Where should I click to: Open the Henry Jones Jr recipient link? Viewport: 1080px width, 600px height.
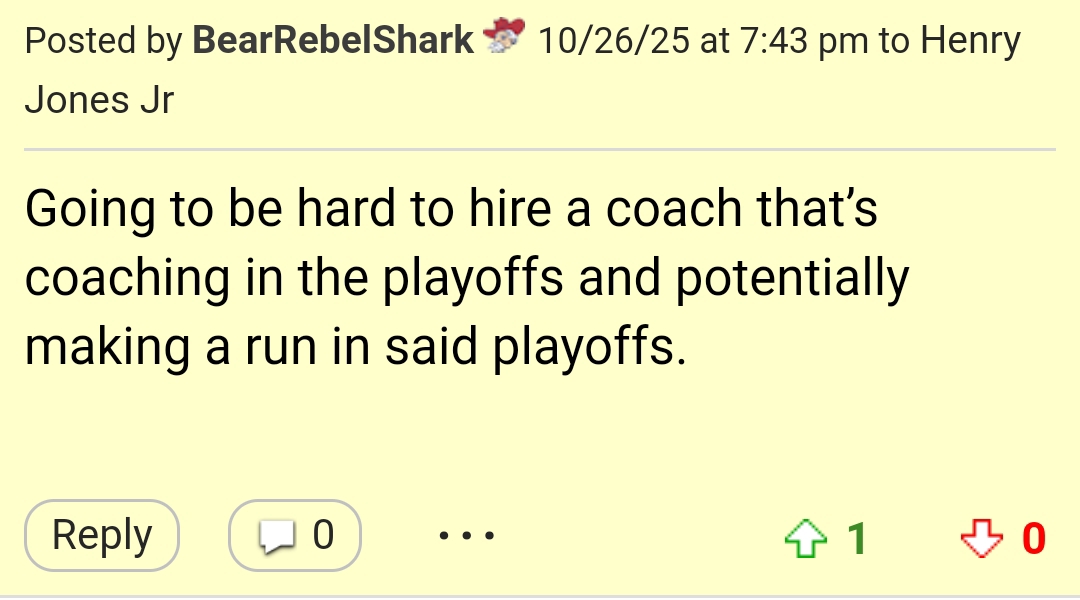[969, 41]
